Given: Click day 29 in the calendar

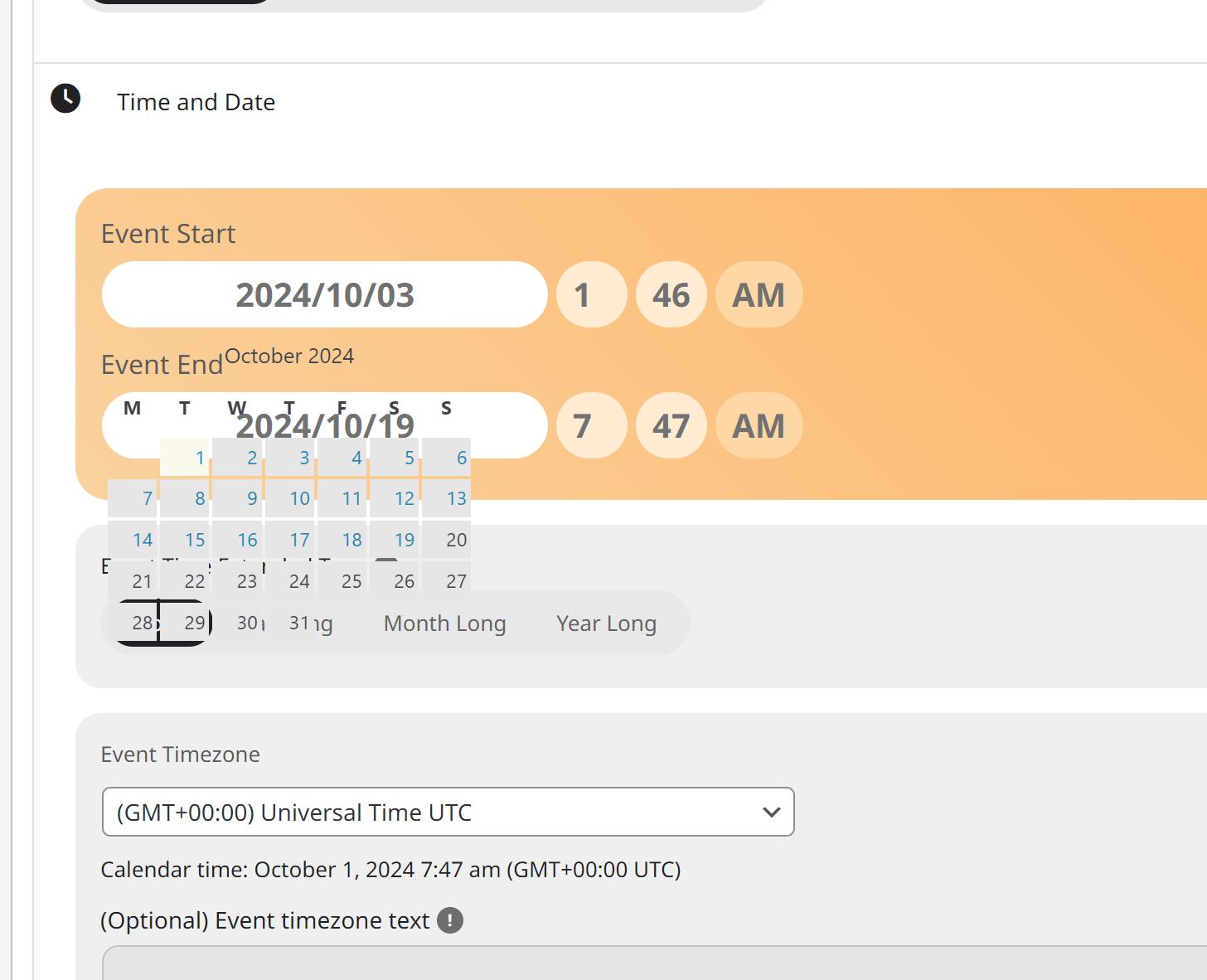Looking at the screenshot, I should coord(185,623).
